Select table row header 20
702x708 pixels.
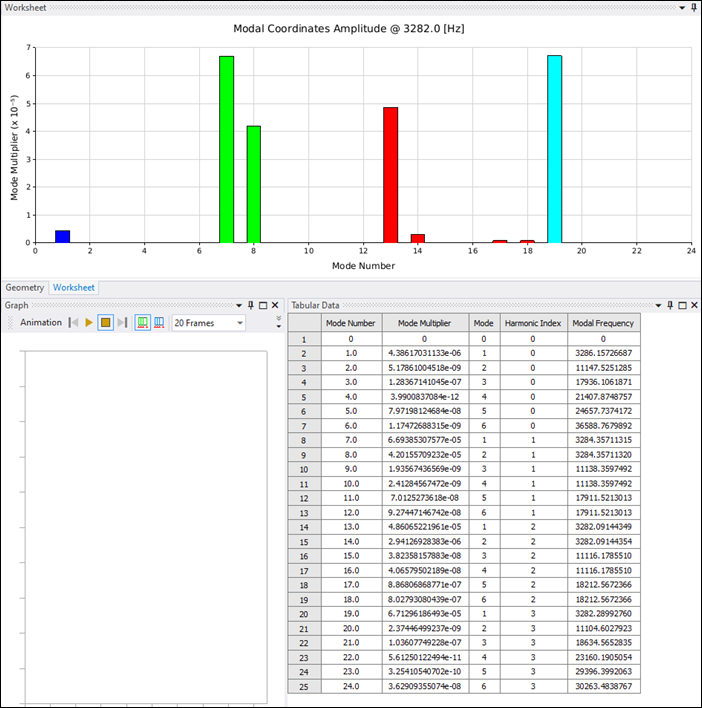click(304, 614)
